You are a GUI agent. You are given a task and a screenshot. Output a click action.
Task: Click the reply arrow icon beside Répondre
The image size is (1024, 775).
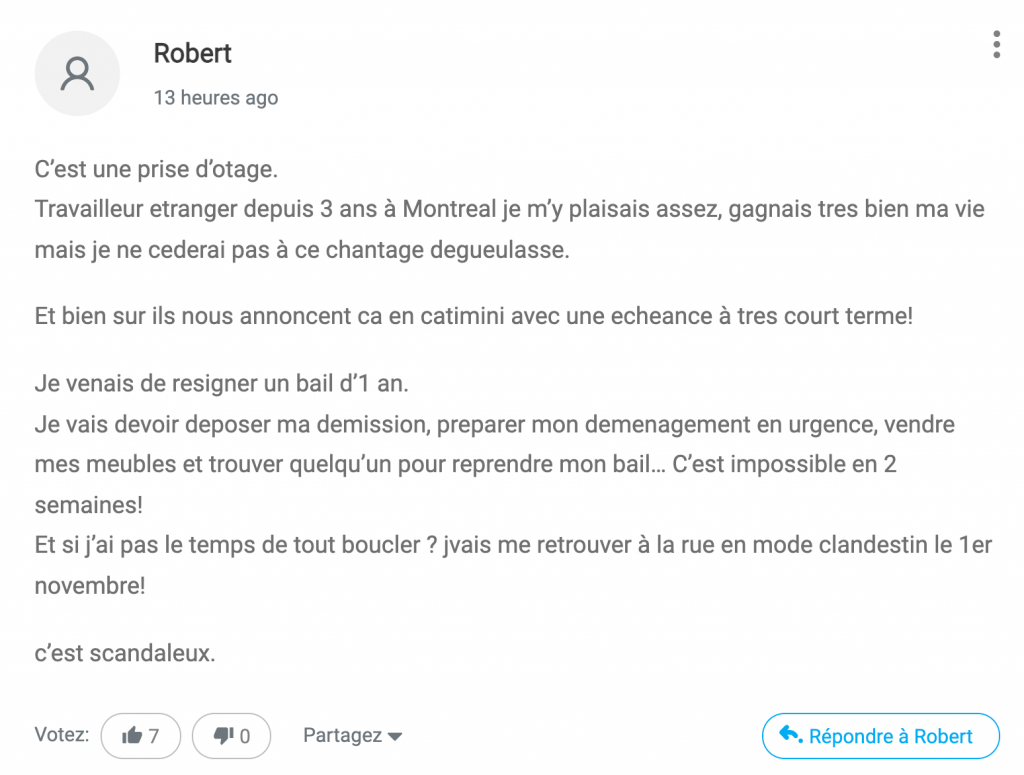[x=790, y=735]
